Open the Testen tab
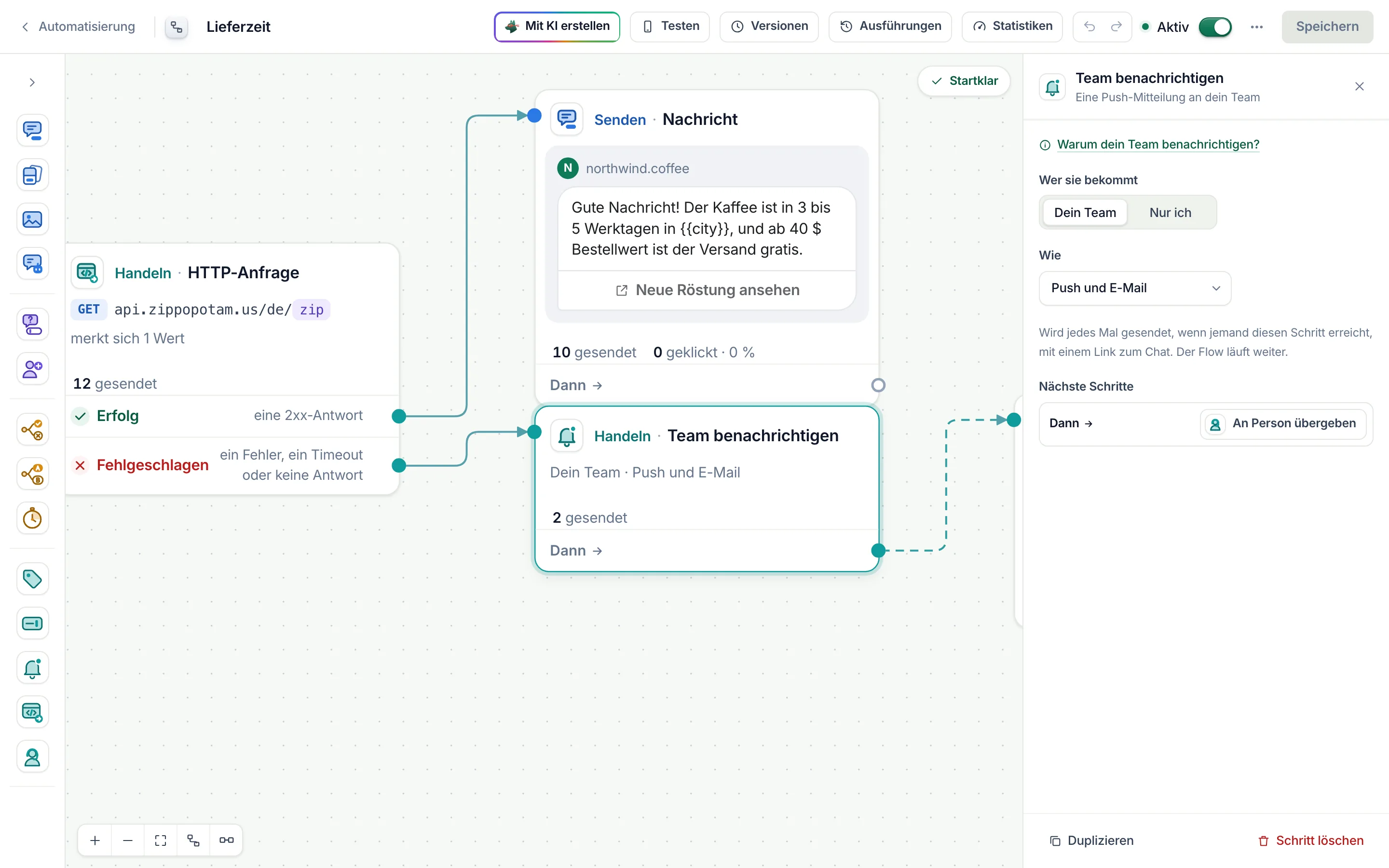 [x=670, y=27]
